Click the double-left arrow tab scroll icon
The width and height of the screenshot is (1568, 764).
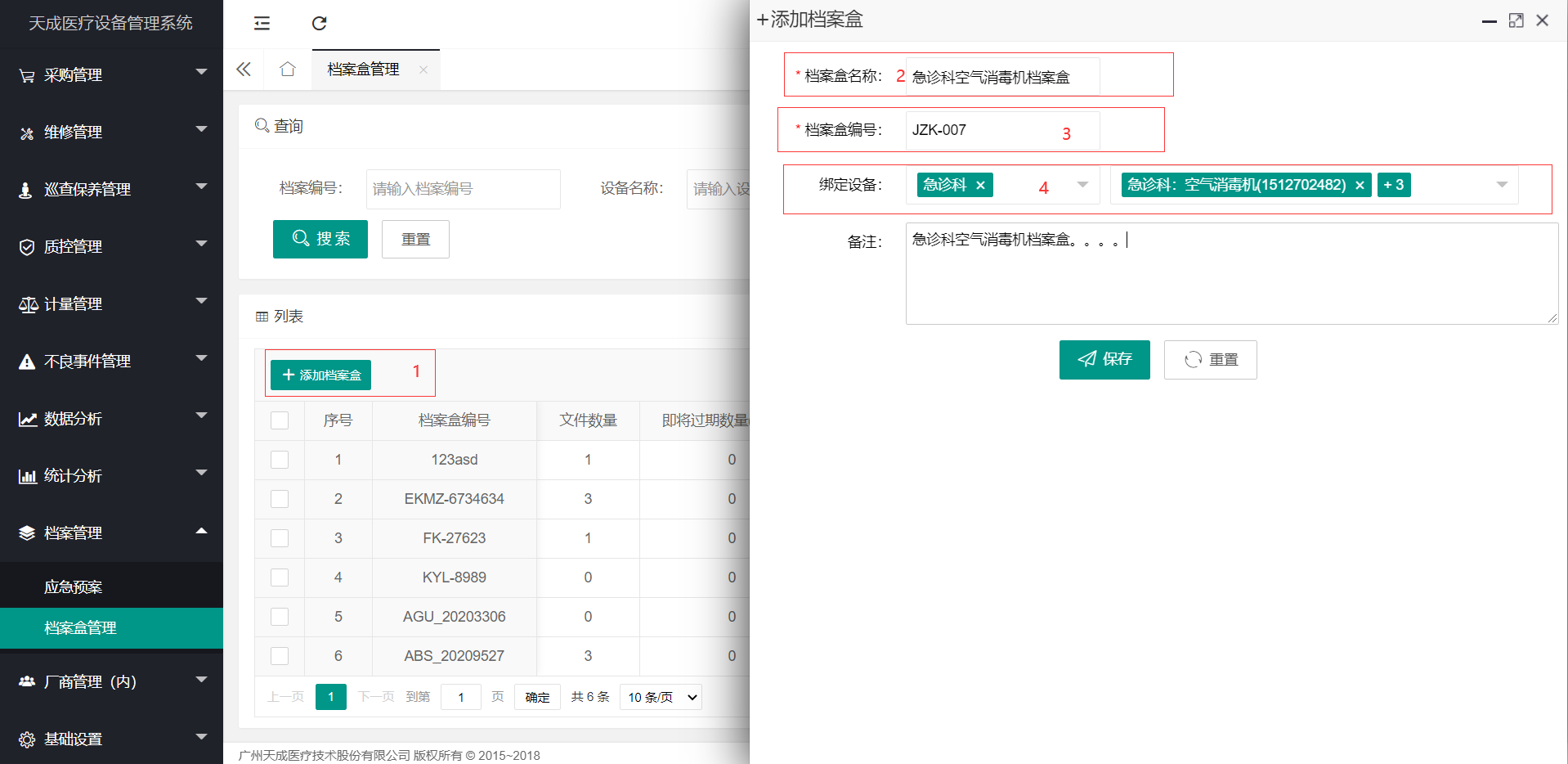[x=244, y=70]
